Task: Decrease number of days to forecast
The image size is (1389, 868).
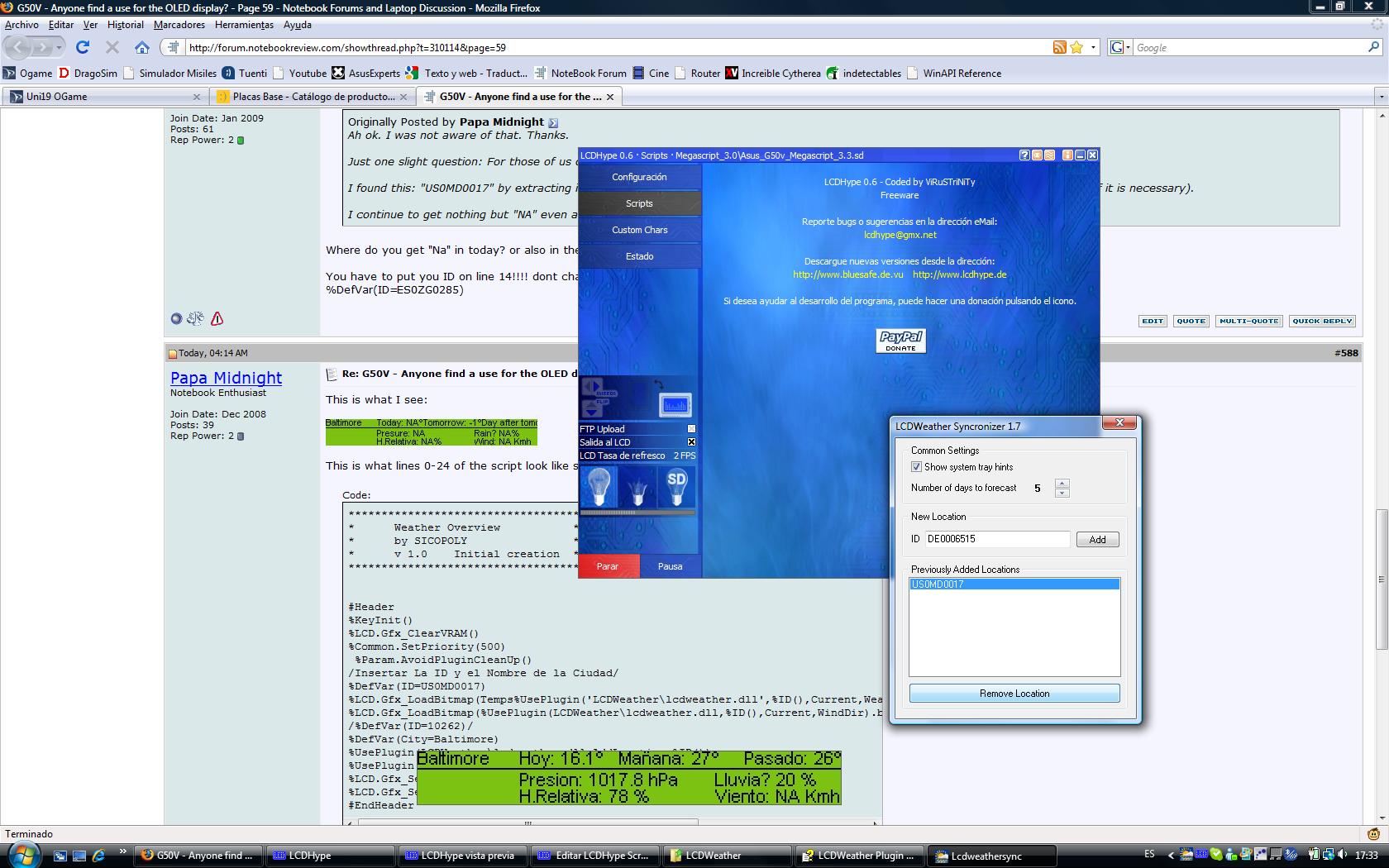Action: [1062, 493]
